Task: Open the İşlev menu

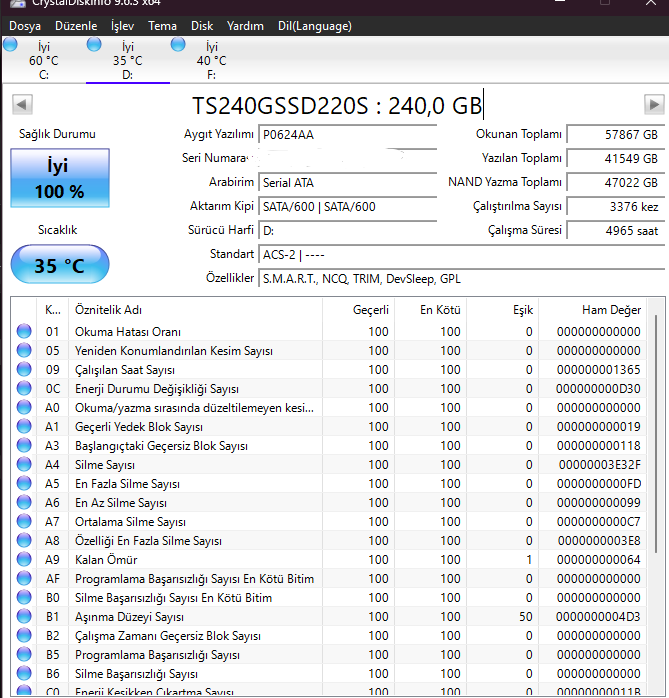Action: 122,26
